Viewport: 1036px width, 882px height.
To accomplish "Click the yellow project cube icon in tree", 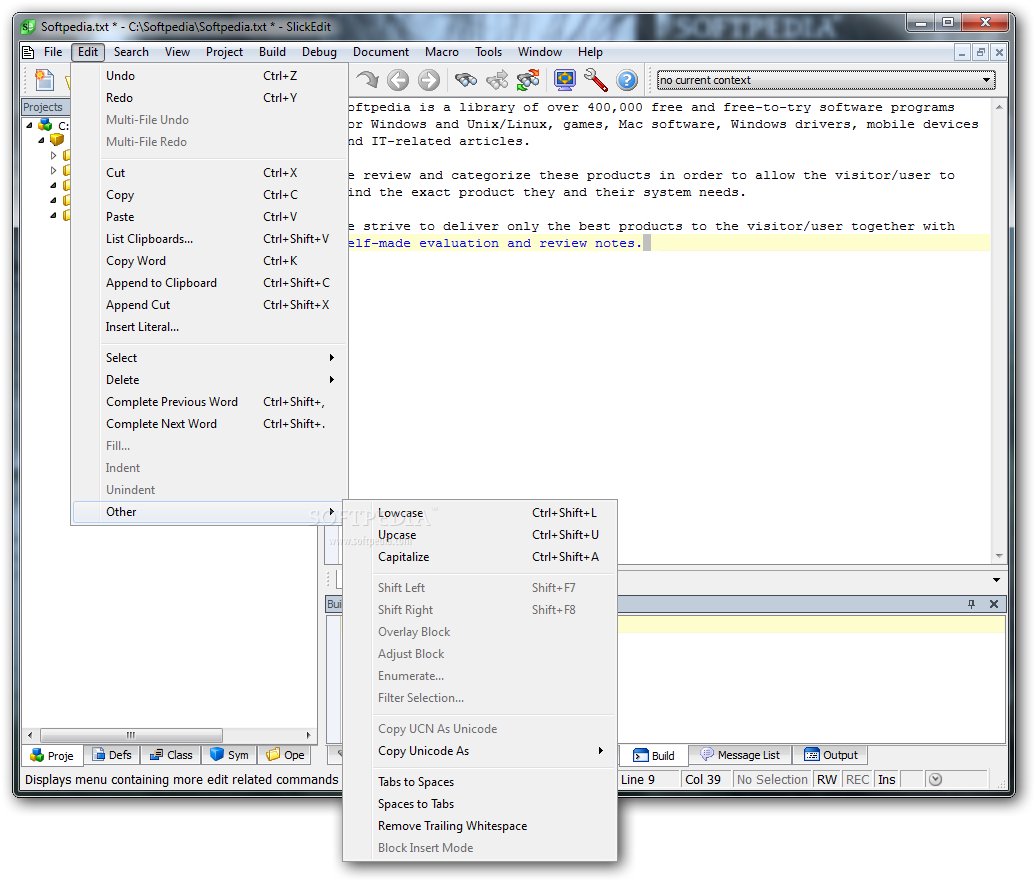I will (x=57, y=139).
